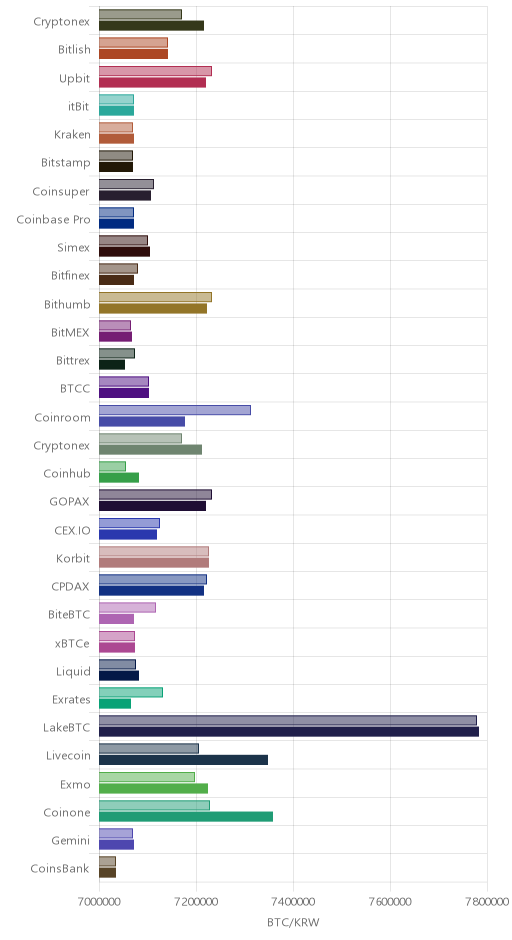Select the dark blue CPDAX lower bar
512x940 pixels.
point(151,591)
